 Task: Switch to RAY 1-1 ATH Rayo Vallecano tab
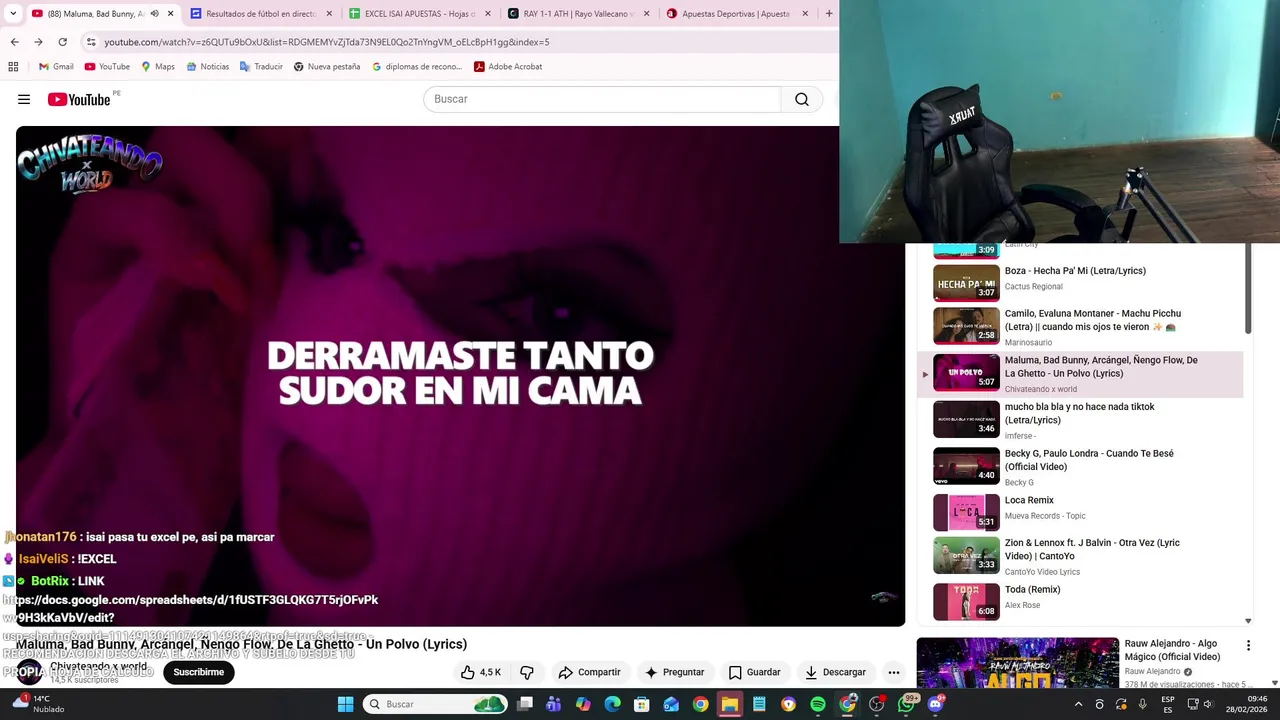[579, 14]
